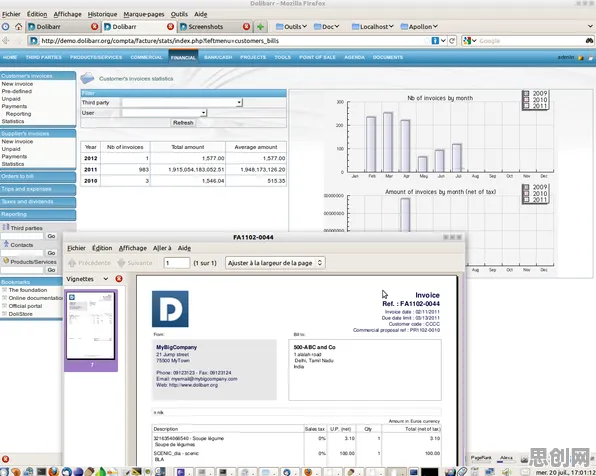596x476 pixels.
Task: Click Go next to Products/Services search
Action: click(x=51, y=270)
